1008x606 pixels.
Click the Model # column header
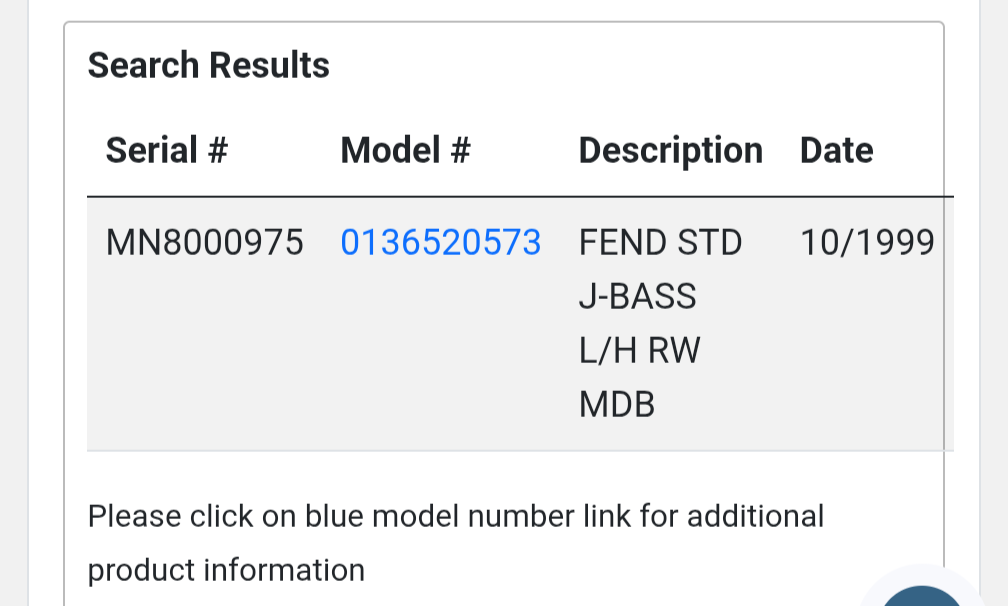coord(405,150)
